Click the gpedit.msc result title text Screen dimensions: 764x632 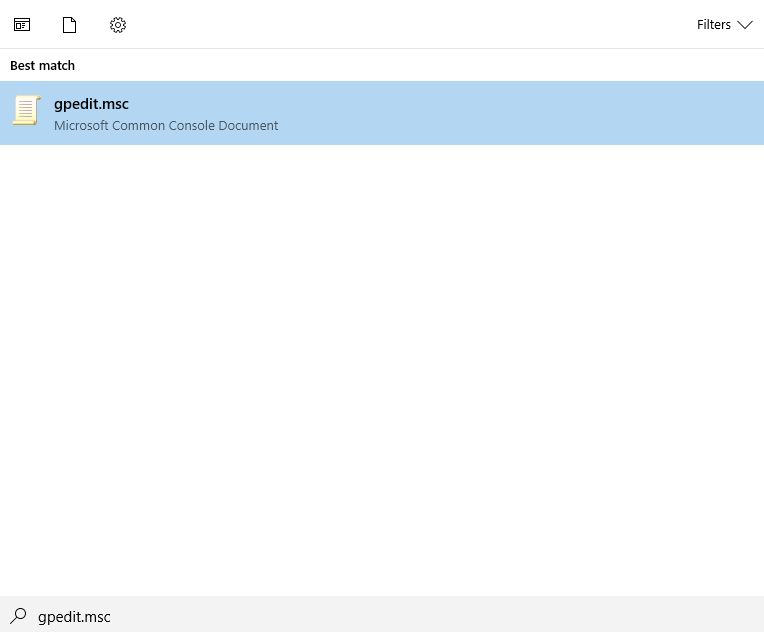(x=91, y=104)
